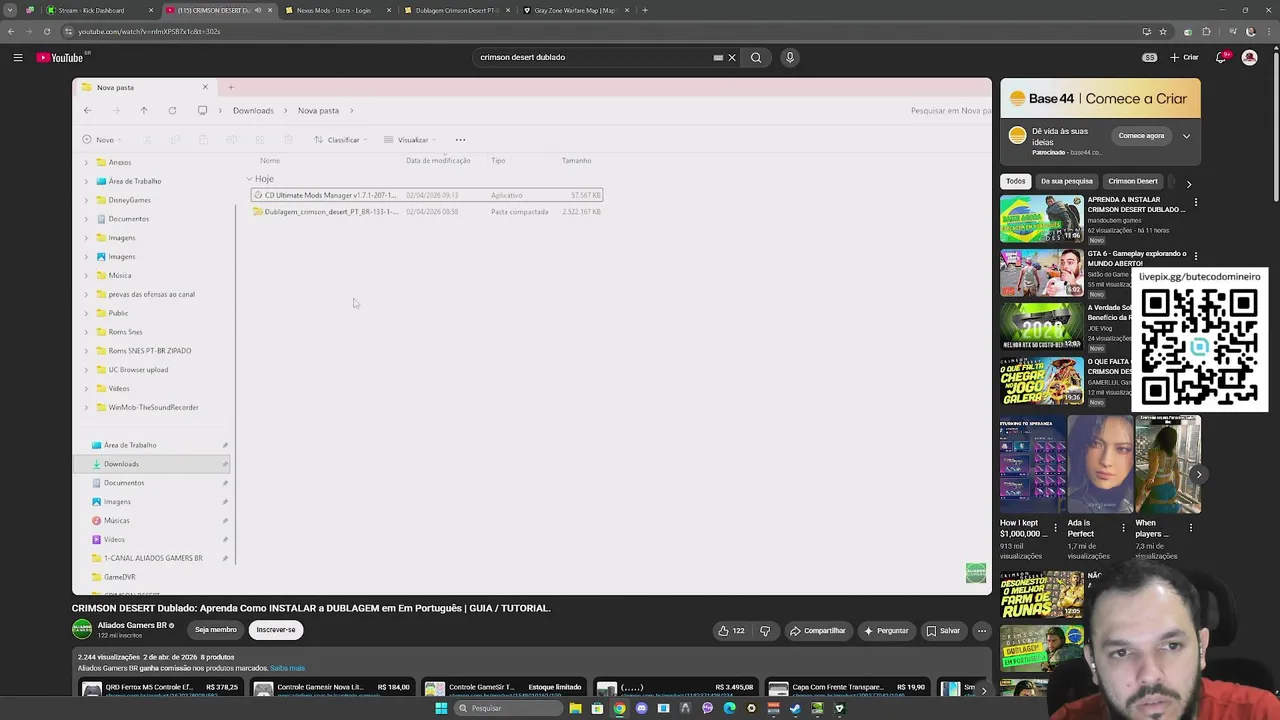1280x720 pixels.
Task: Switch to Gray Zone Warfare Map tab
Action: (x=574, y=10)
